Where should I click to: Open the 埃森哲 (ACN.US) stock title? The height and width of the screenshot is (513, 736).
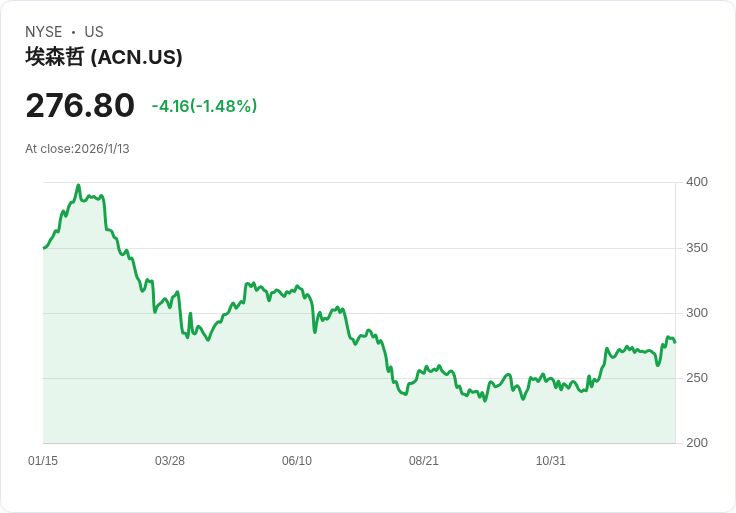click(x=104, y=57)
